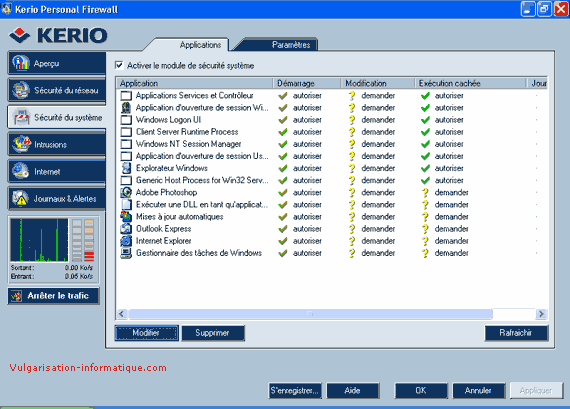The image size is (570, 409).
Task: Click 'demander' Exécution cachée for Outlook Express
Action: click(451, 229)
